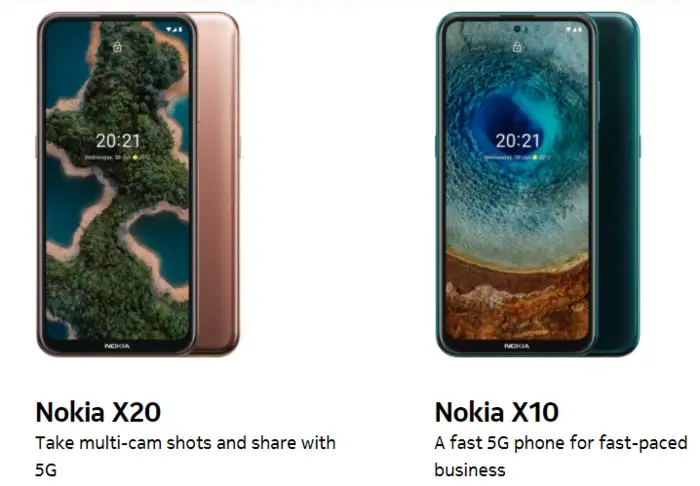Screen dimensions: 700x486
Task: Open the Nokia X20 product title
Action: click(x=98, y=412)
